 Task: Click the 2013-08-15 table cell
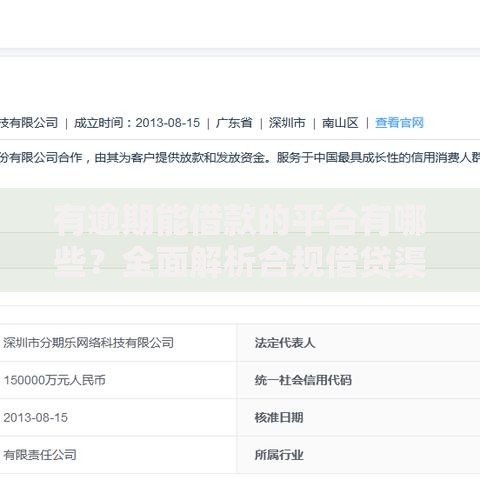[36, 417]
